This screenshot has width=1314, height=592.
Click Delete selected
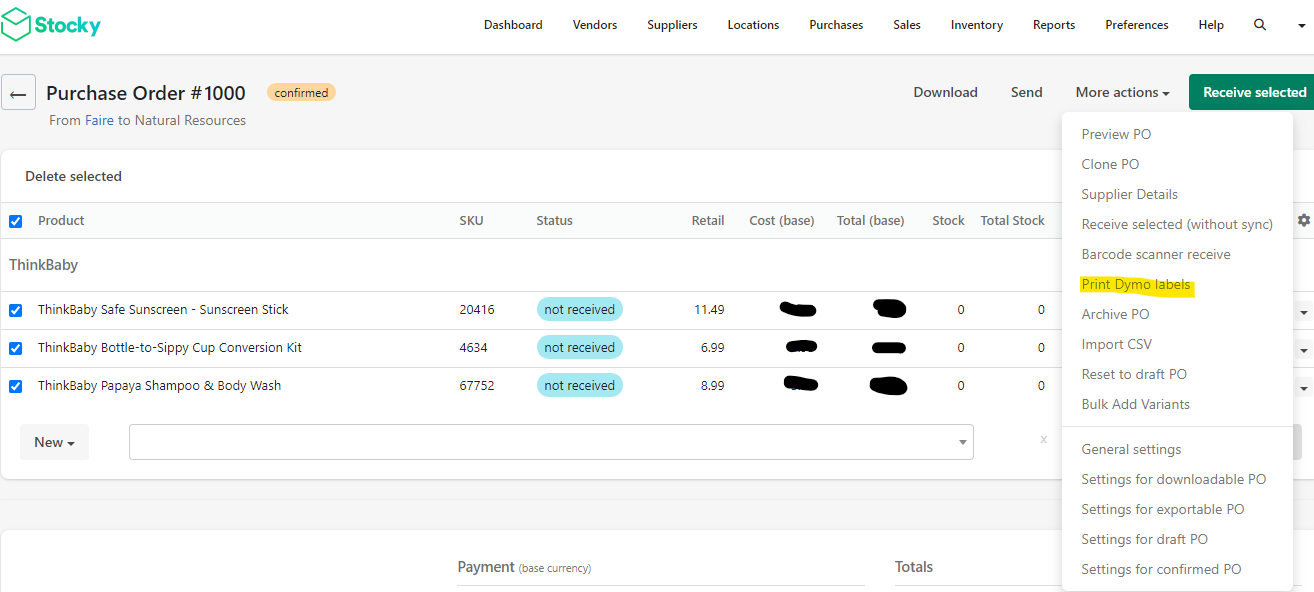(73, 176)
